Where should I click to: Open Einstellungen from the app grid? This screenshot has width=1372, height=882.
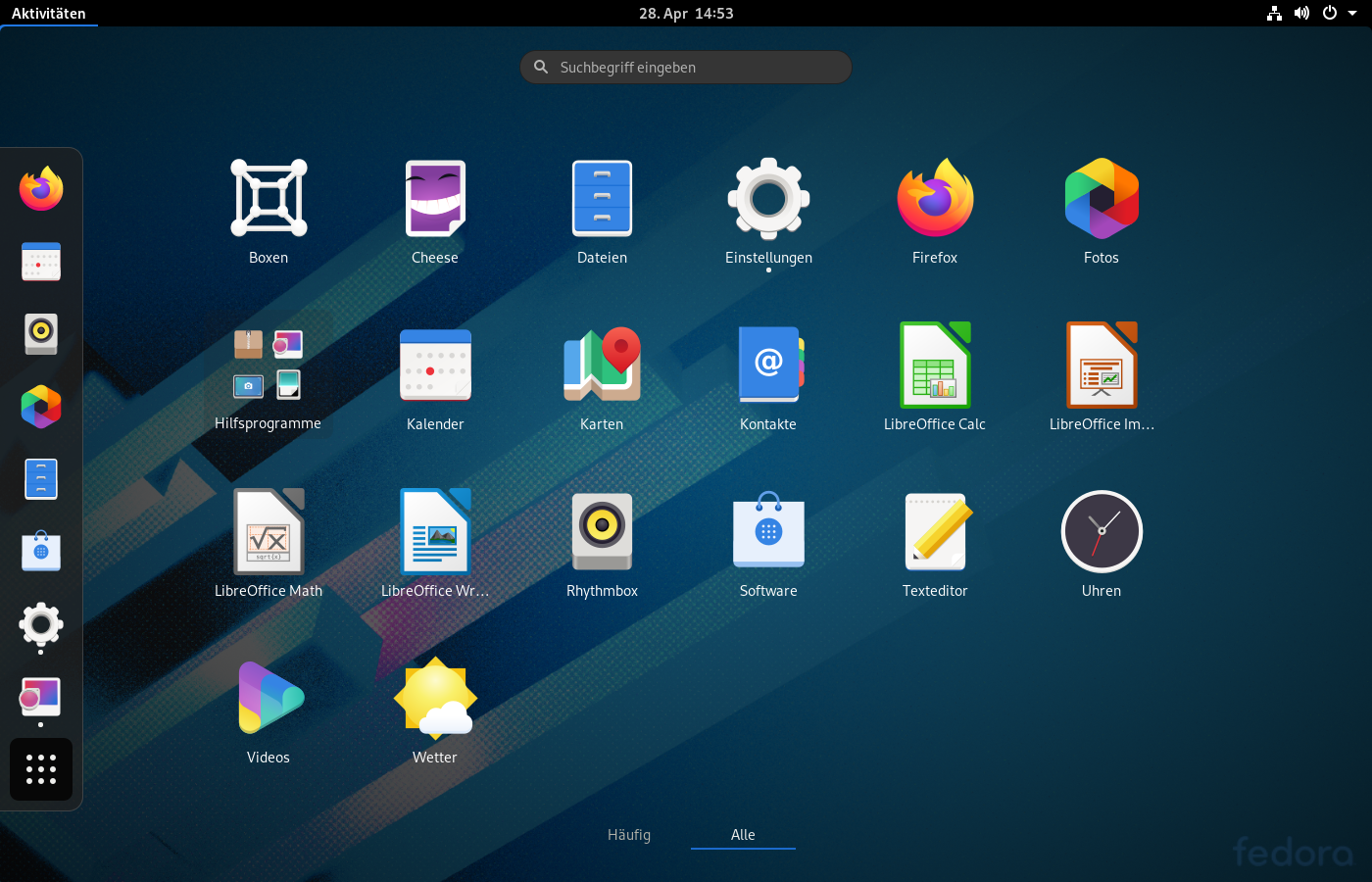tap(767, 198)
